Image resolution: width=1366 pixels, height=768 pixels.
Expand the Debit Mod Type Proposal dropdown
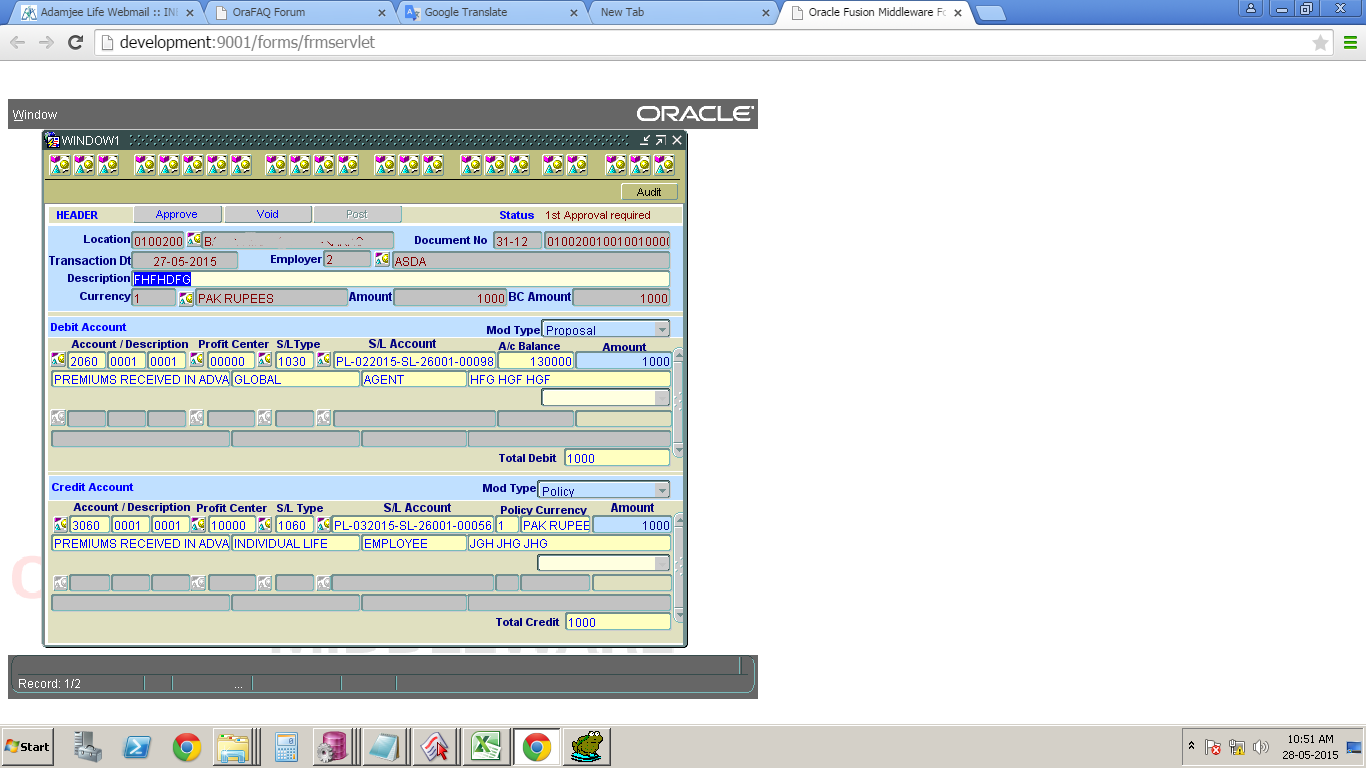[x=661, y=329]
